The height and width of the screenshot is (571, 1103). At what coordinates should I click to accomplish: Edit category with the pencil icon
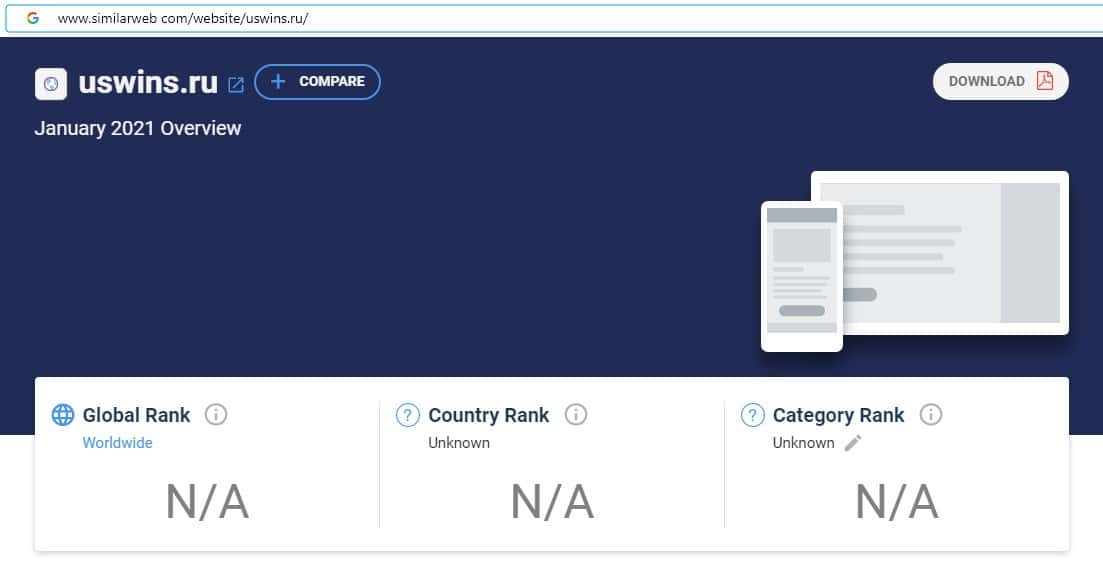point(853,443)
